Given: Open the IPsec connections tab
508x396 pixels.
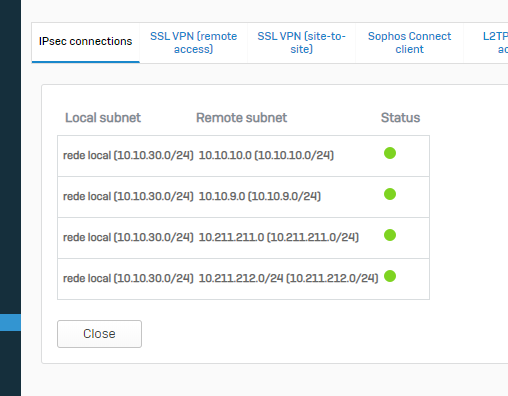Looking at the screenshot, I should point(86,42).
